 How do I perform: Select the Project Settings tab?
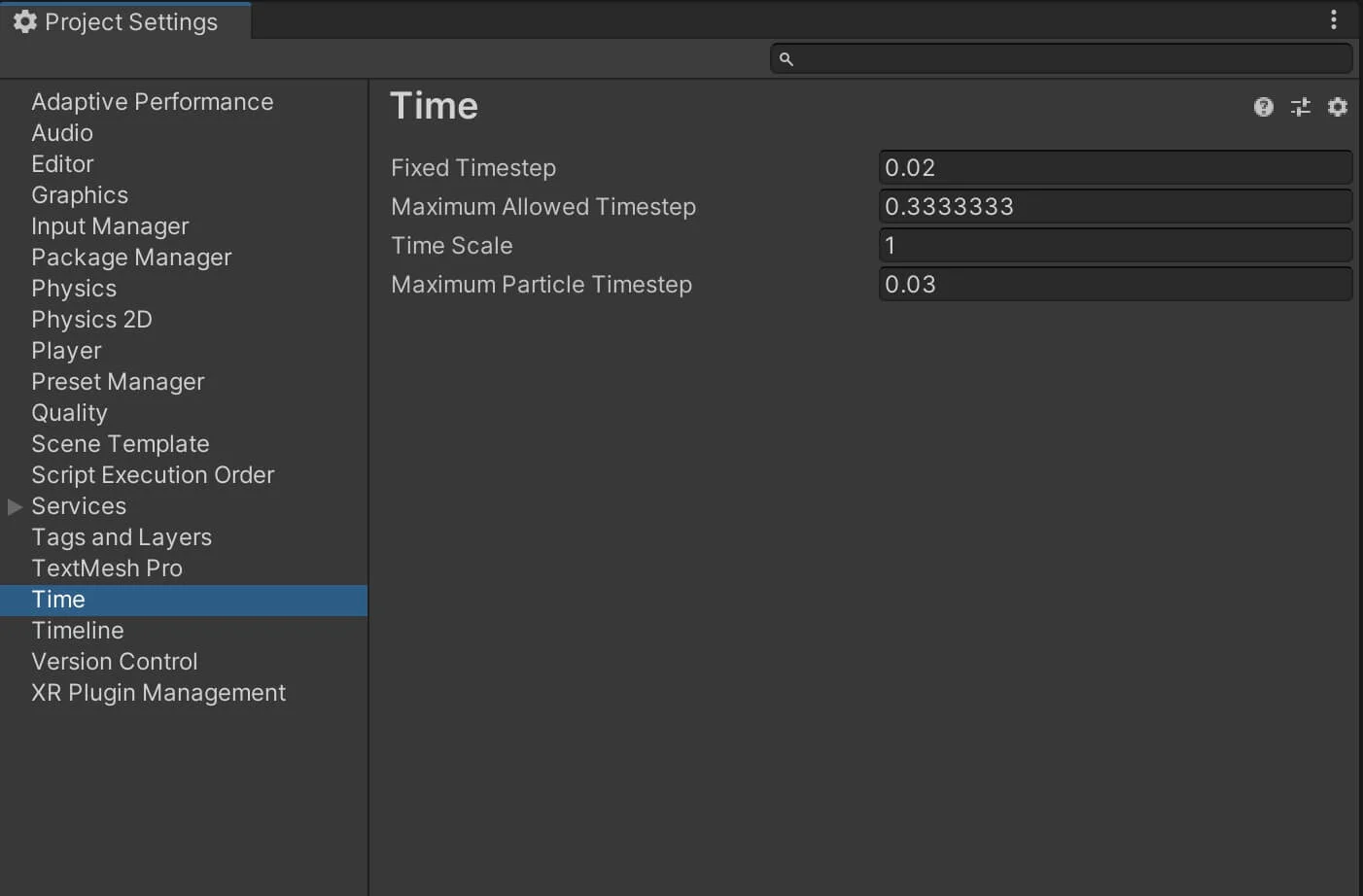(117, 21)
